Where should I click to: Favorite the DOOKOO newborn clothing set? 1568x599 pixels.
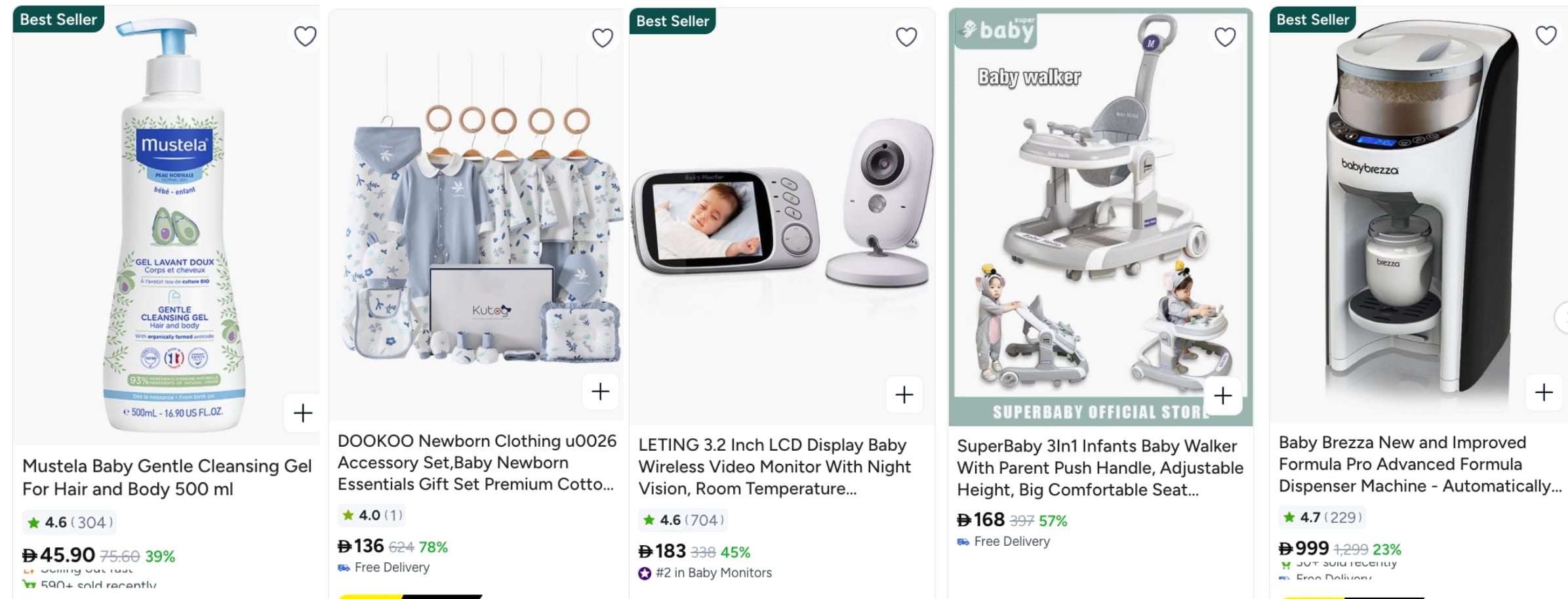pyautogui.click(x=602, y=38)
